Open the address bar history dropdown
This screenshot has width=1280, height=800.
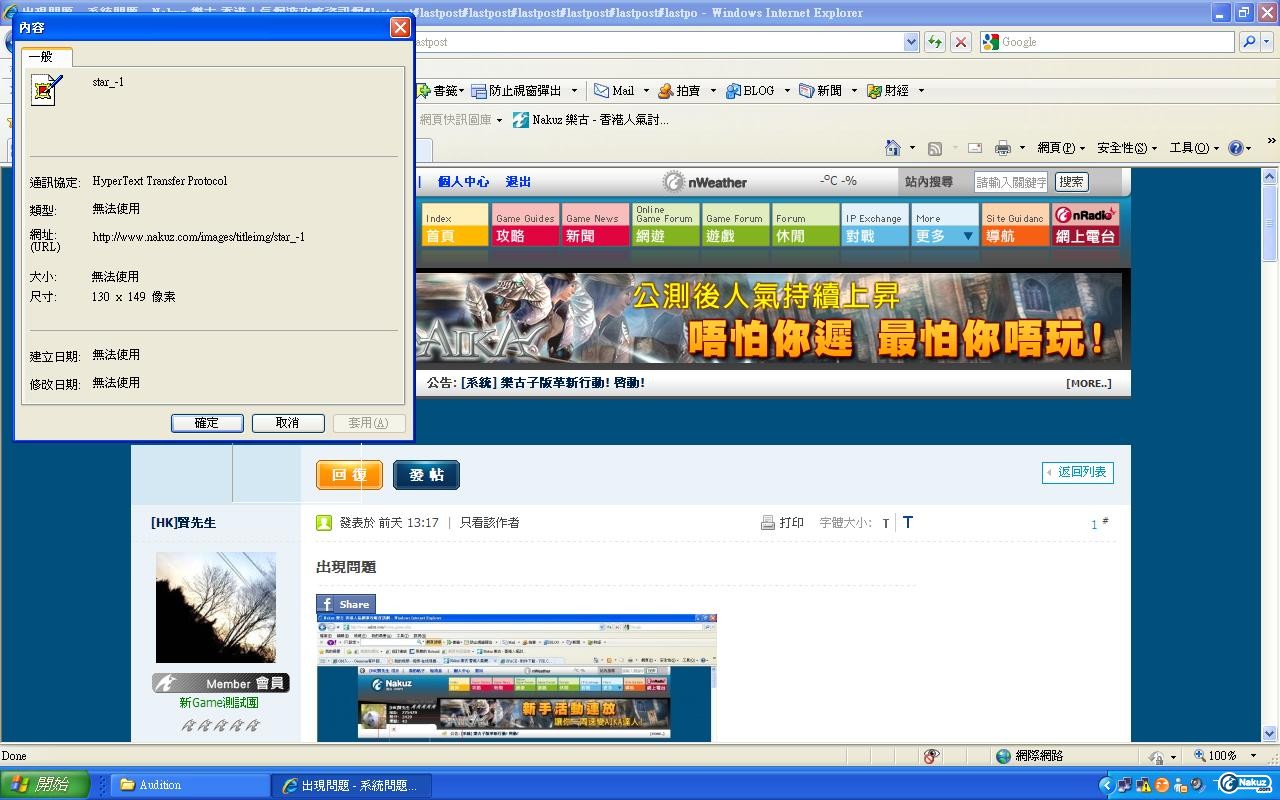tap(911, 42)
